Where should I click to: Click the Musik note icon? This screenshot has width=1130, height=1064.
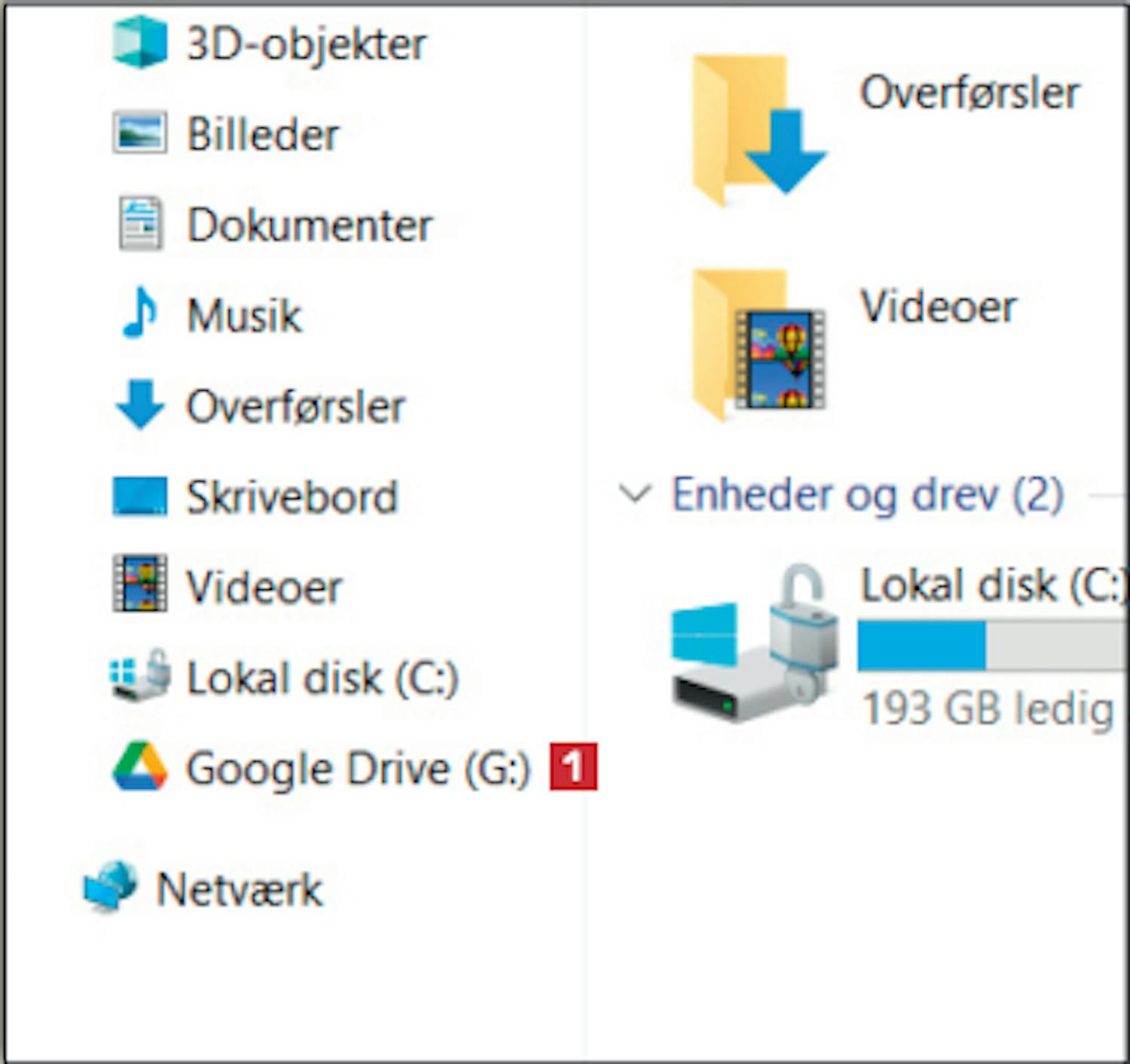pos(139,314)
